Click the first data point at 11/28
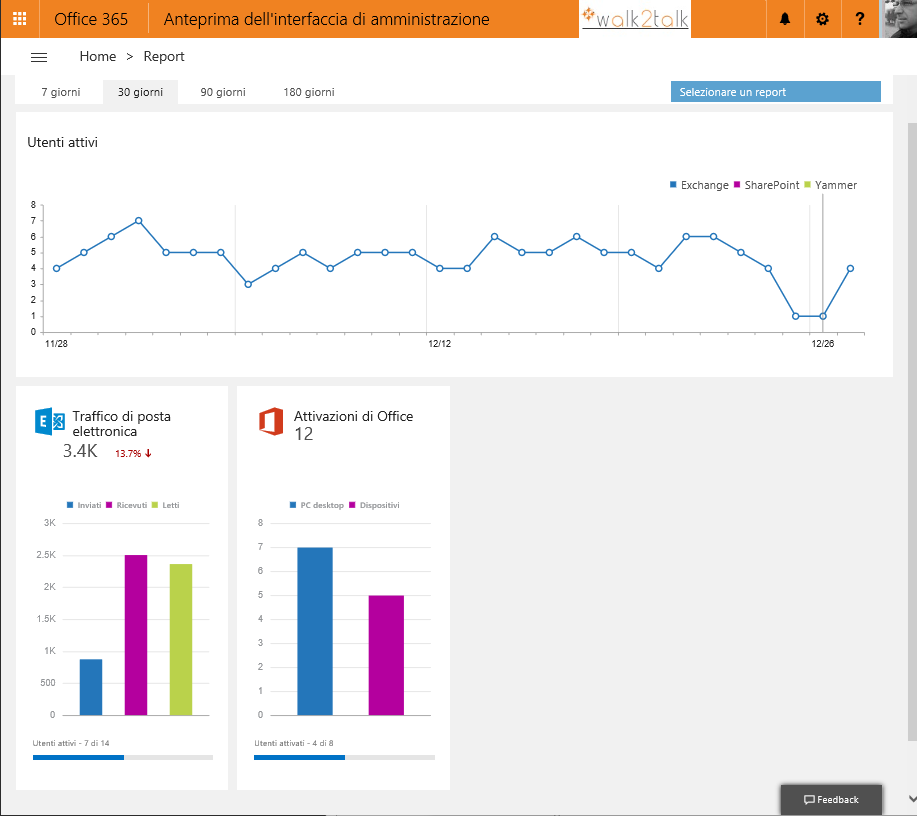917x816 pixels. click(56, 268)
